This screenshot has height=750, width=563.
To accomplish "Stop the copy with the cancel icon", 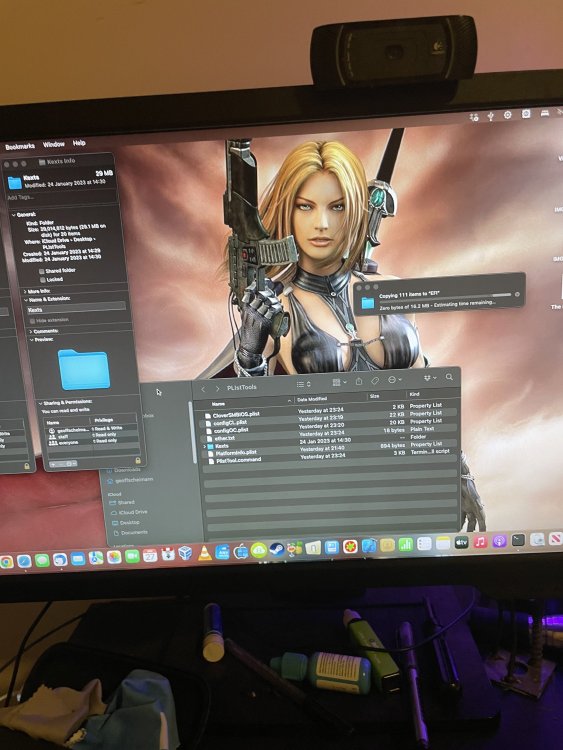I will (x=517, y=295).
